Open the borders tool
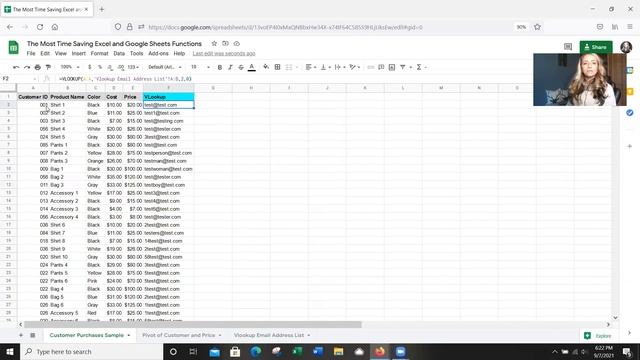 (x=277, y=67)
